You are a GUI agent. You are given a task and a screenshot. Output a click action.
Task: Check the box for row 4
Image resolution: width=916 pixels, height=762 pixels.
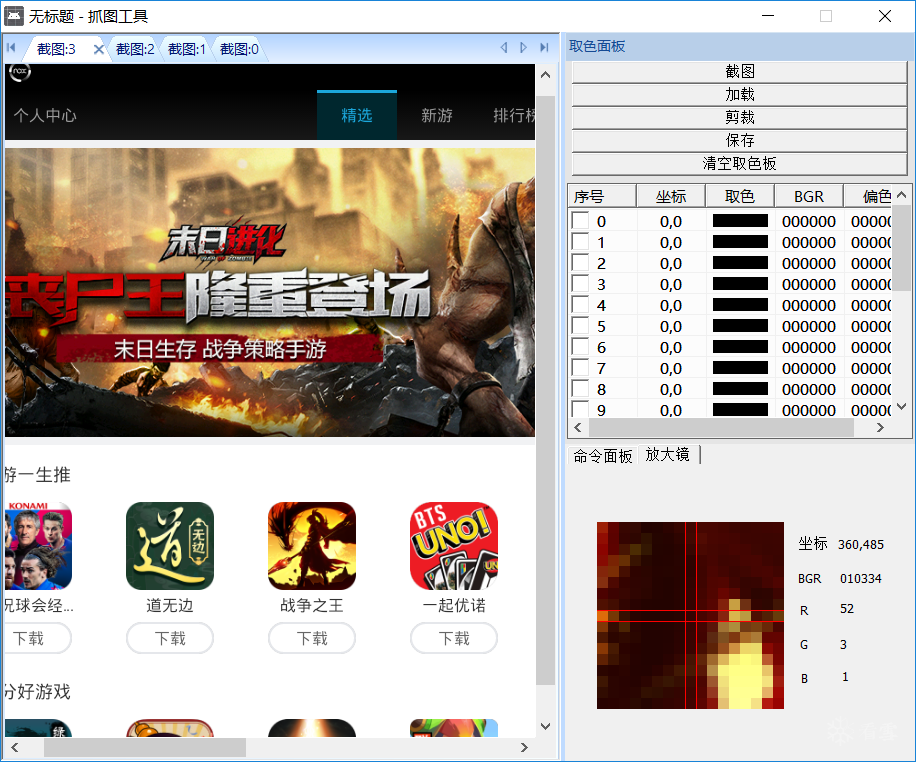point(580,305)
